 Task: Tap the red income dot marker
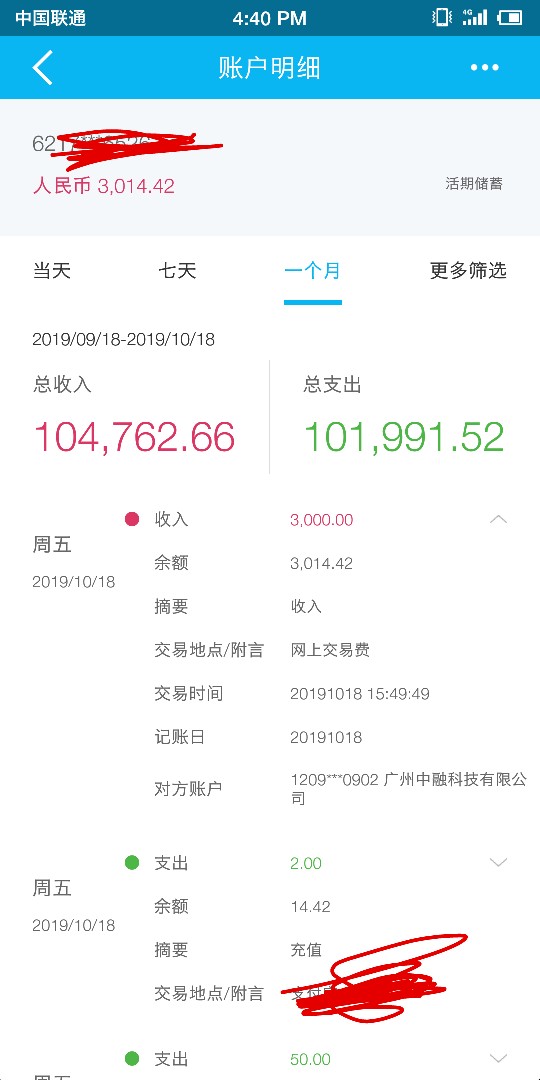click(132, 519)
